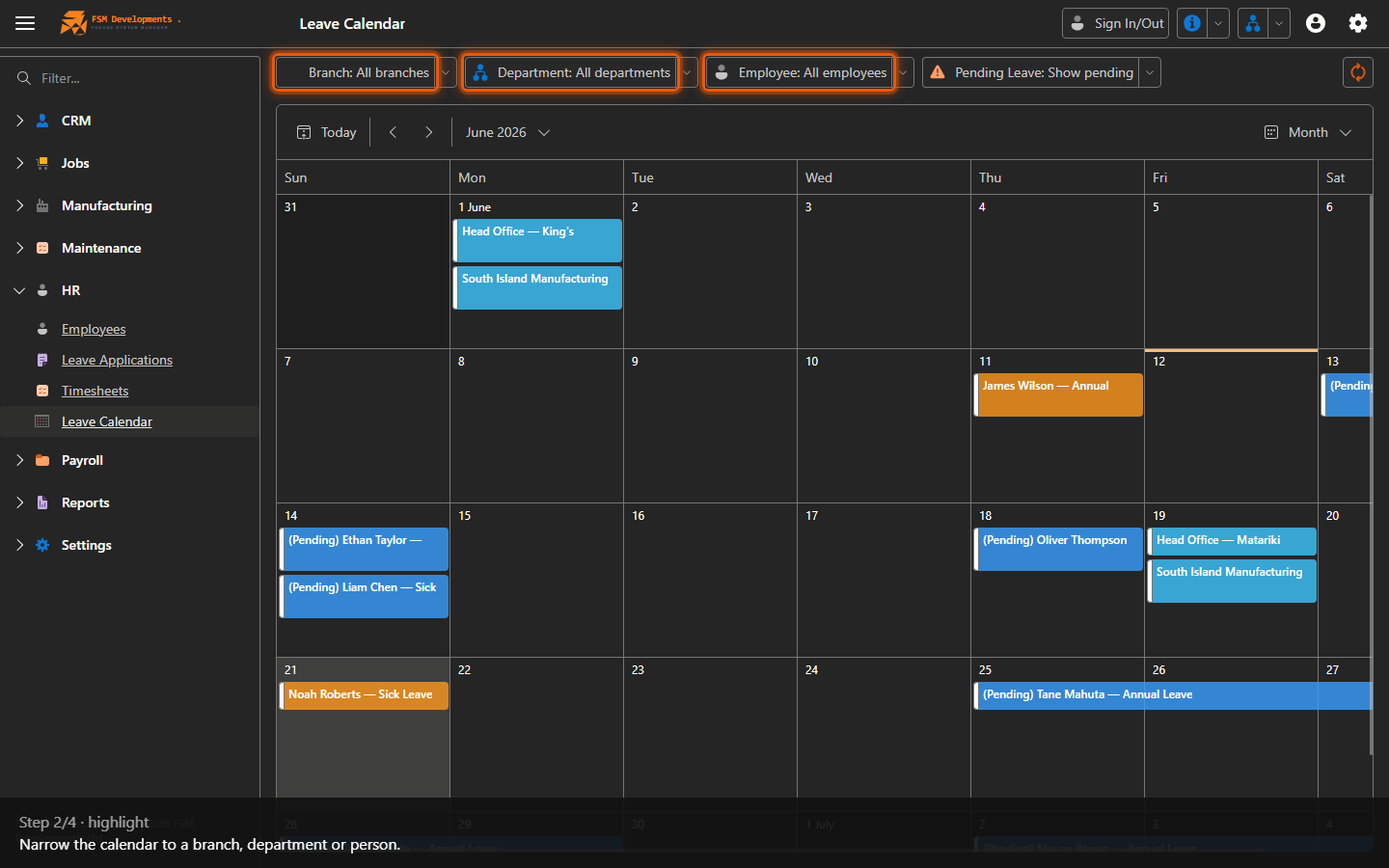
Task: Click the Sign In/Out button
Action: tap(1116, 23)
